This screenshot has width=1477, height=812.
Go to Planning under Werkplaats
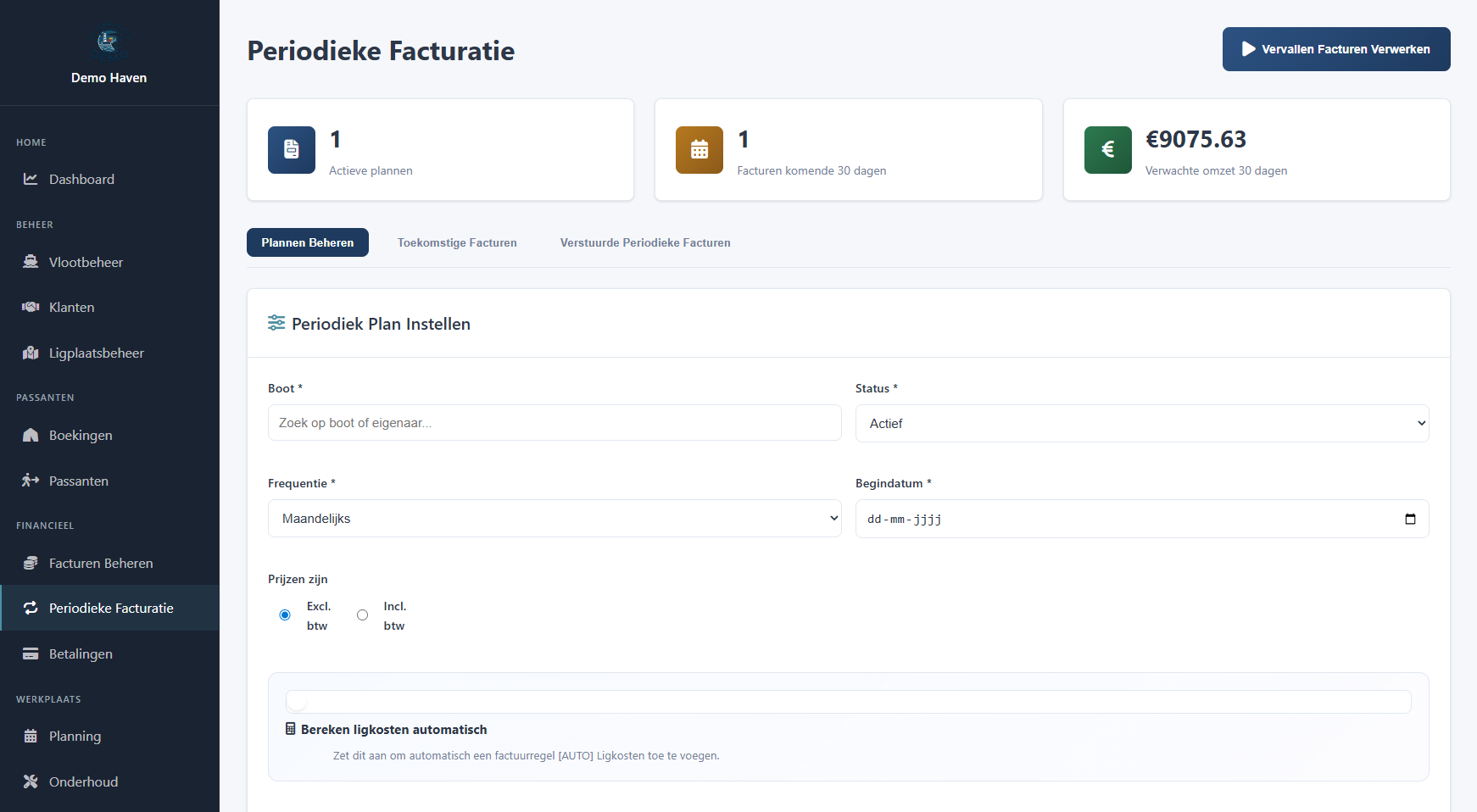pyautogui.click(x=109, y=736)
